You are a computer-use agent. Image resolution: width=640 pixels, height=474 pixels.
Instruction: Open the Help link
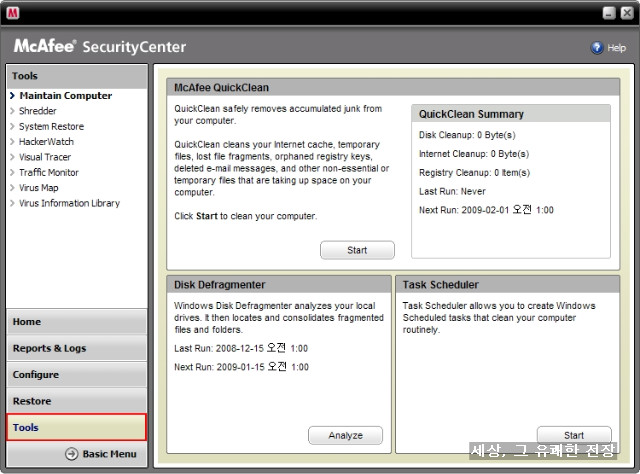[x=616, y=48]
